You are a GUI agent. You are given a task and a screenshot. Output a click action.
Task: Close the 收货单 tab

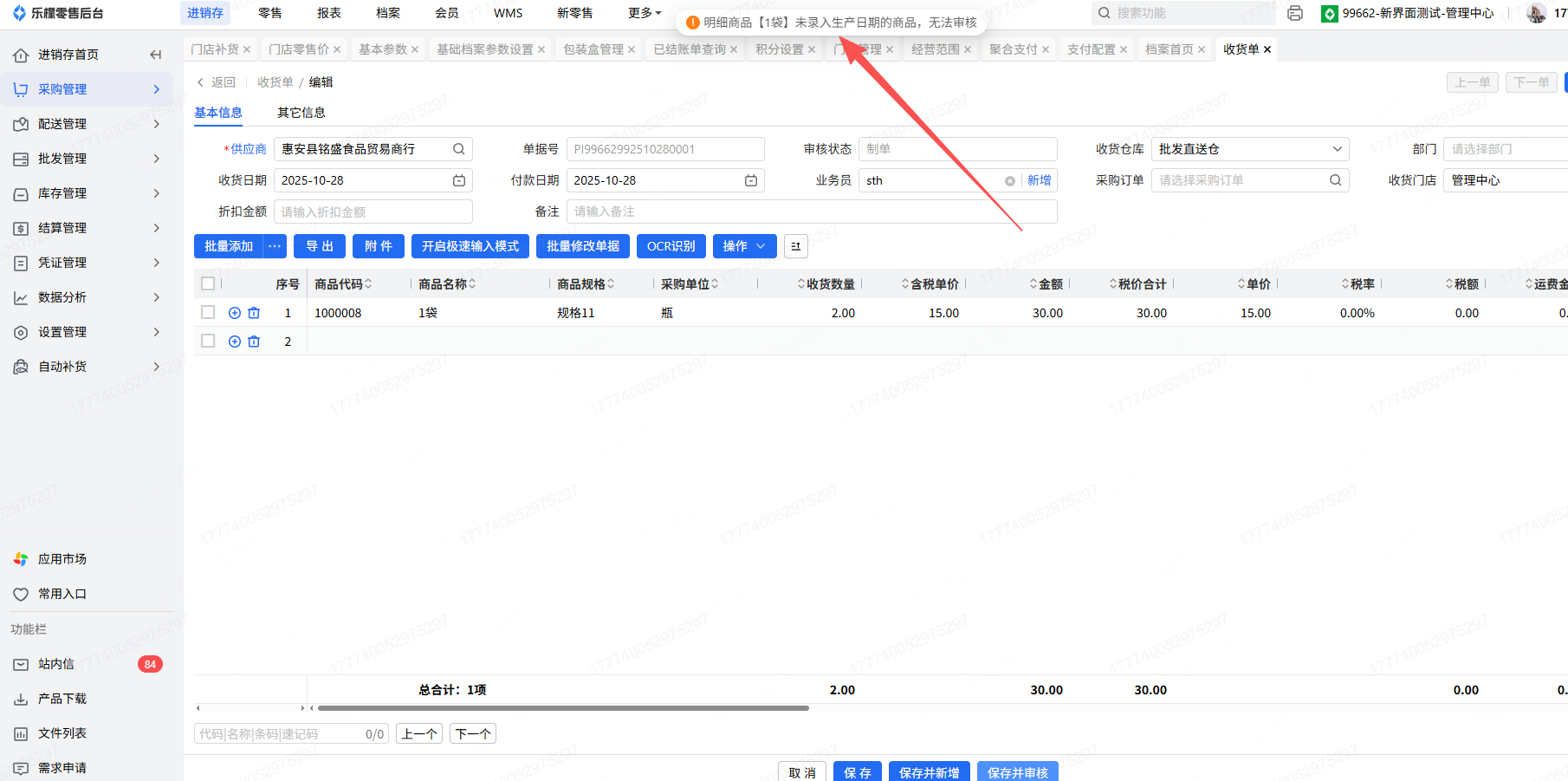tap(1267, 49)
